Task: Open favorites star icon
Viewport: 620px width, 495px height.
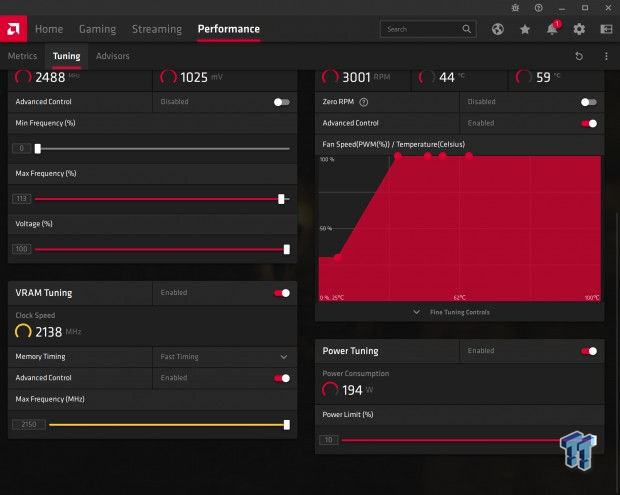Action: [525, 29]
